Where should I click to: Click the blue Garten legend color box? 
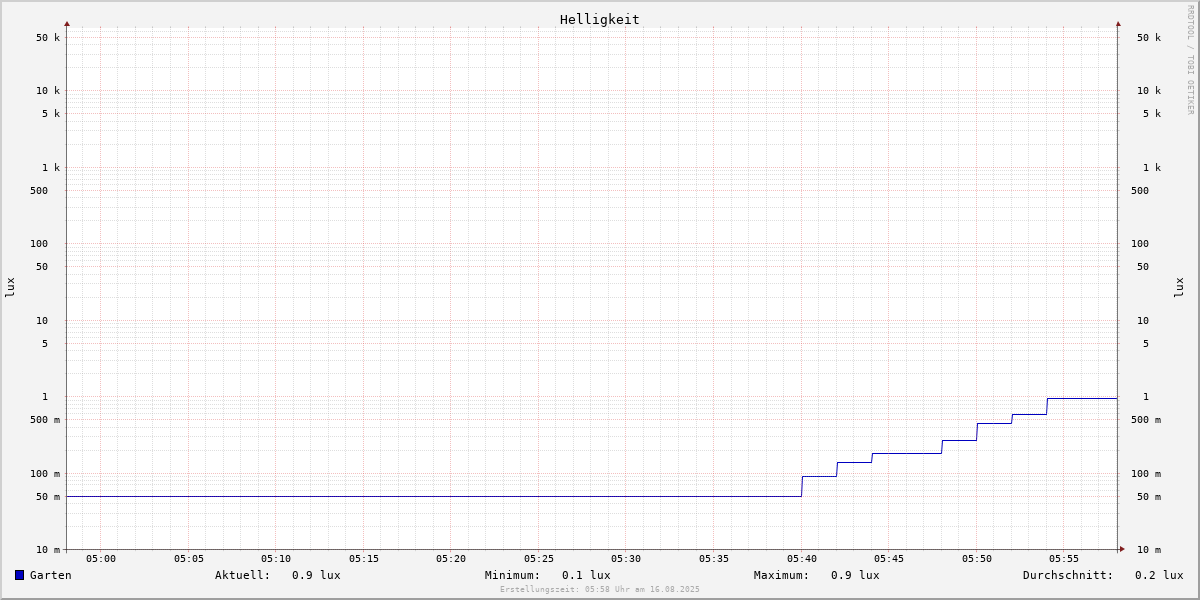pyautogui.click(x=19, y=575)
